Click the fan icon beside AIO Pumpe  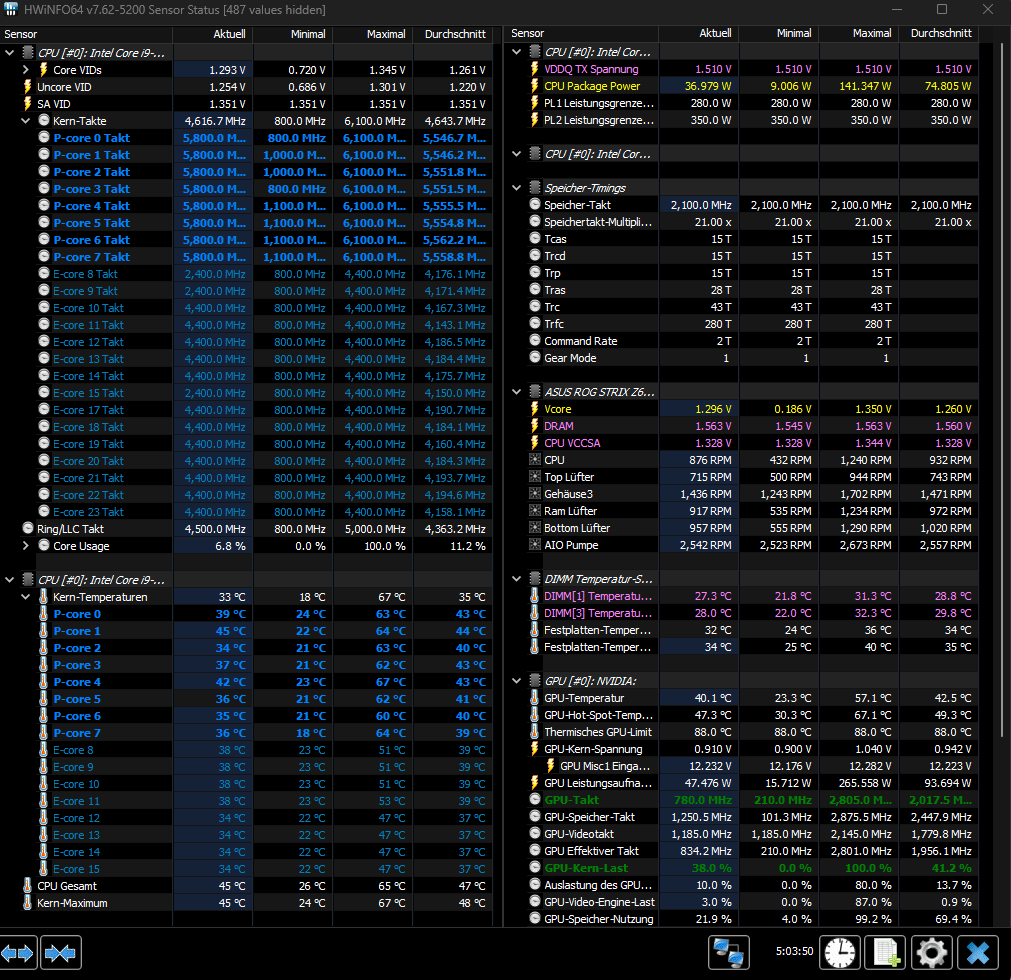(535, 545)
